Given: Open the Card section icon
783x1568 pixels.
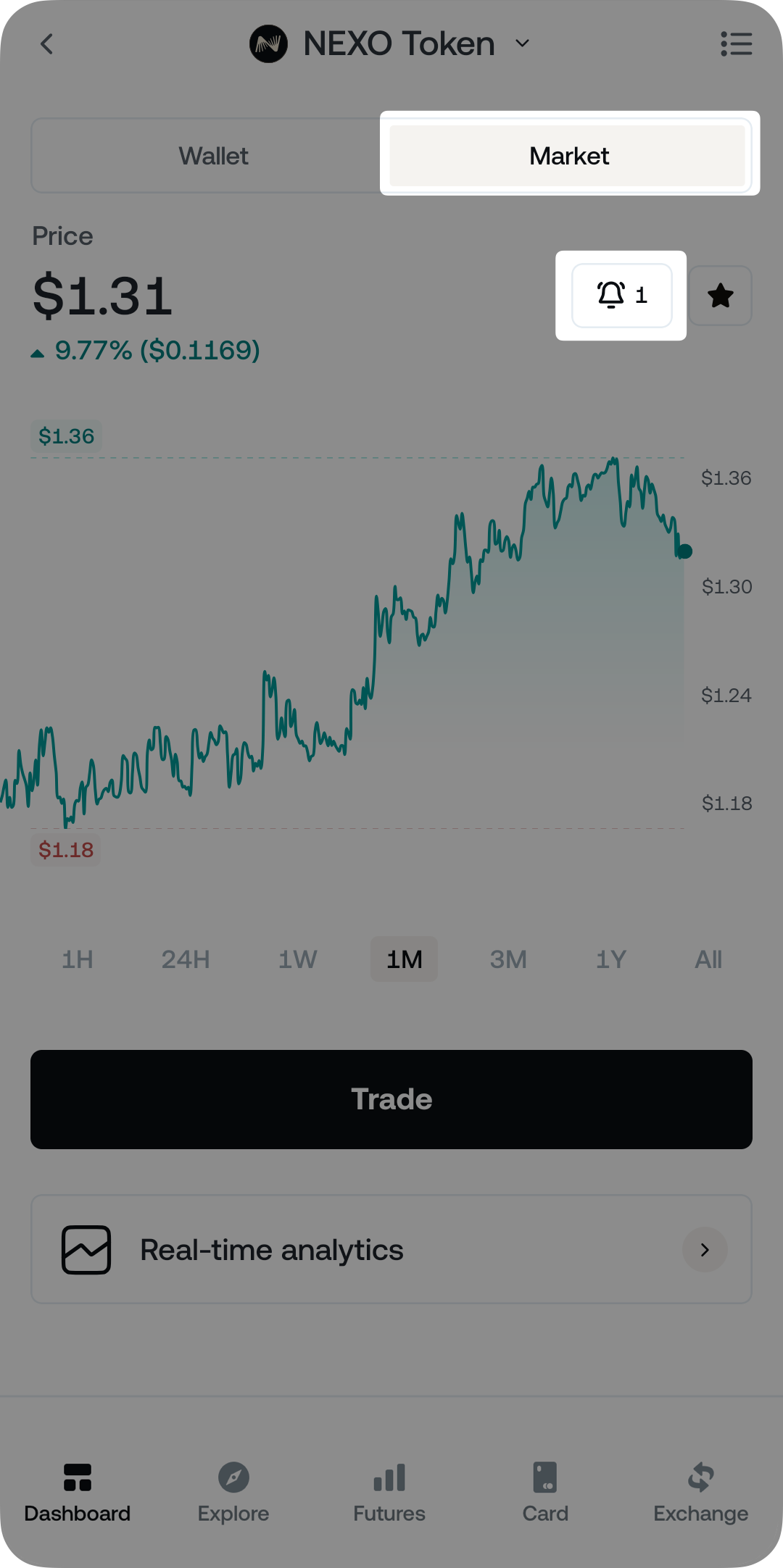Looking at the screenshot, I should [x=545, y=1477].
